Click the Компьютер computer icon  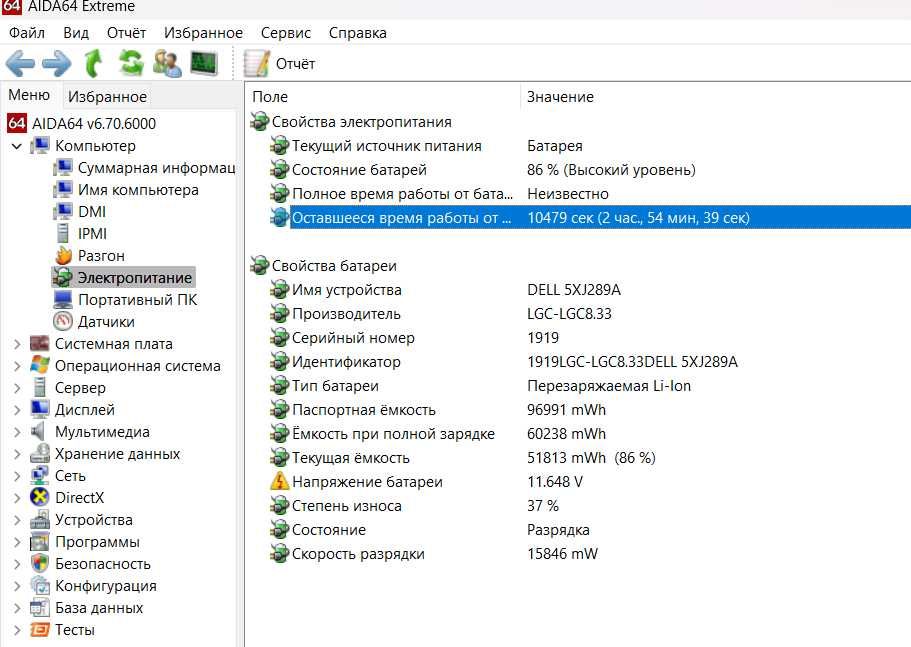click(40, 146)
